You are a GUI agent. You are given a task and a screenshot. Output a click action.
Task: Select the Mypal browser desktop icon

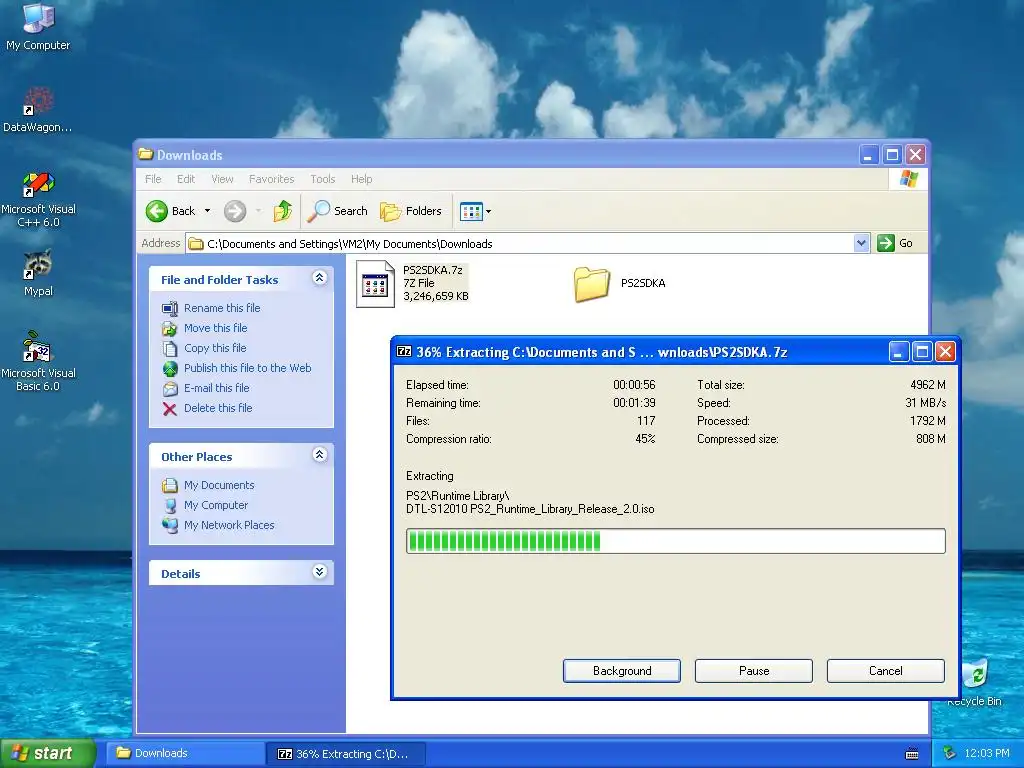[38, 273]
